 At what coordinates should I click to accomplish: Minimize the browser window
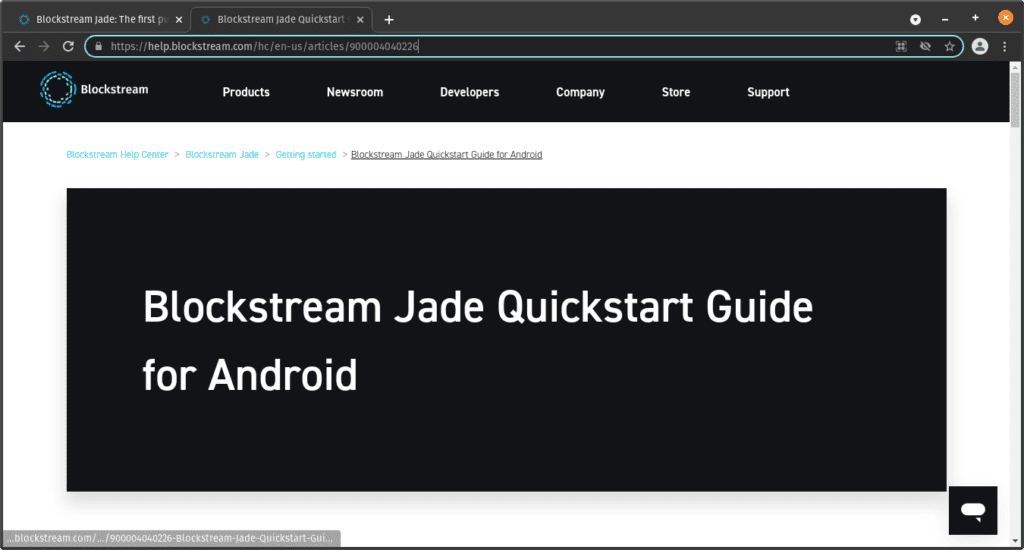[945, 20]
